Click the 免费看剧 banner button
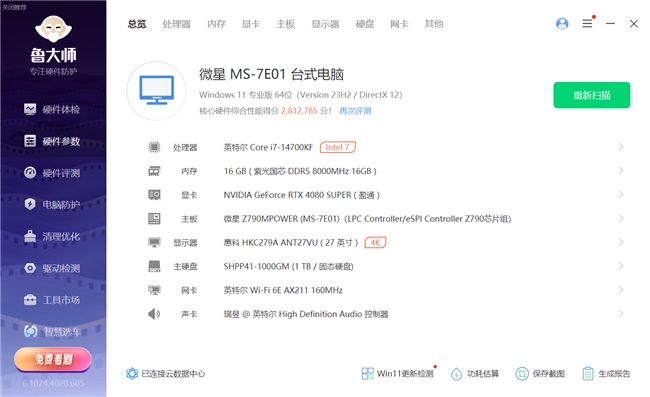The width and height of the screenshot is (650, 397). coord(53,359)
